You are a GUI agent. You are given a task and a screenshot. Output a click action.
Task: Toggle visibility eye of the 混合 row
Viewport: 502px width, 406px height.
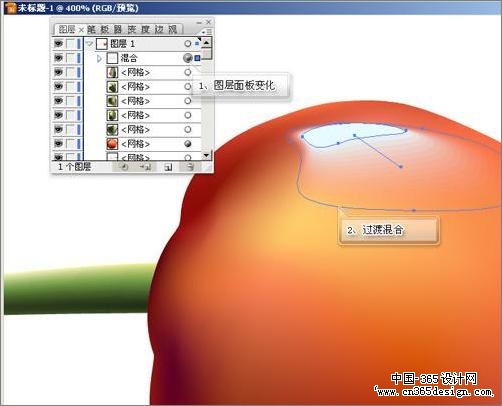coord(58,58)
